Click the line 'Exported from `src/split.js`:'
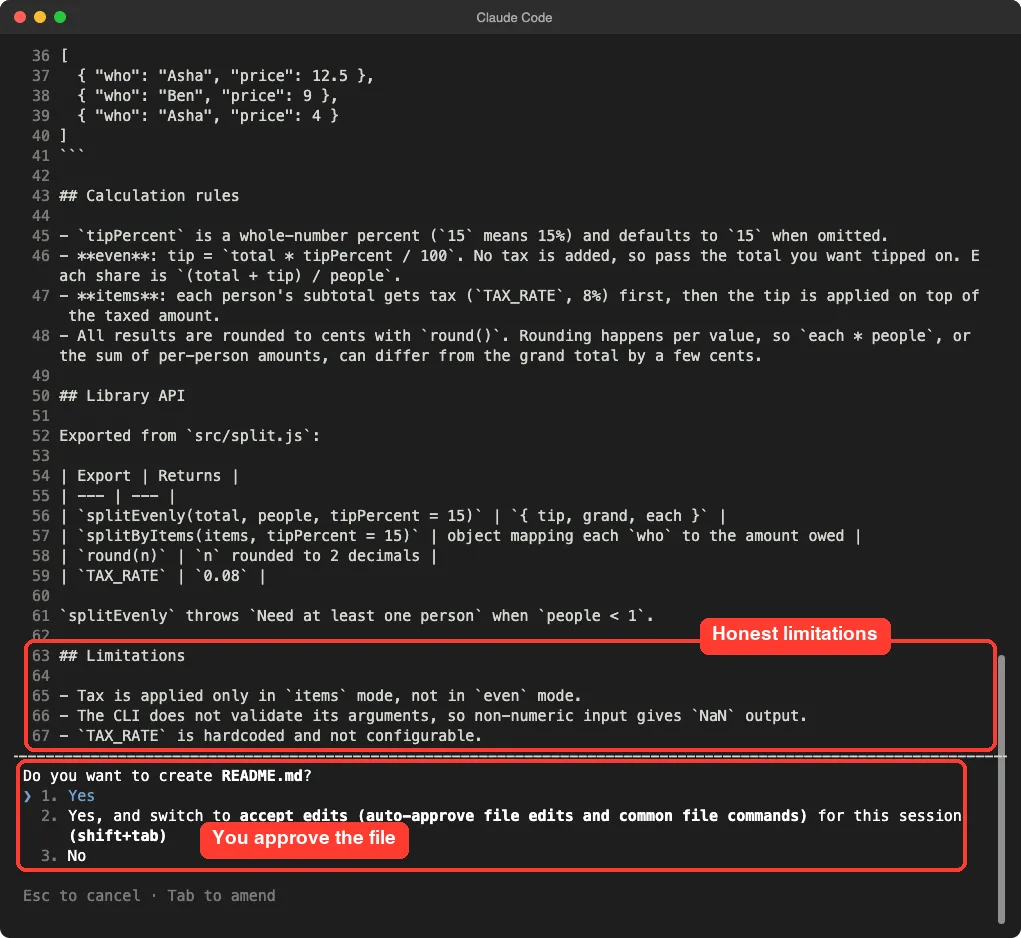Image resolution: width=1021 pixels, height=938 pixels. pos(189,435)
